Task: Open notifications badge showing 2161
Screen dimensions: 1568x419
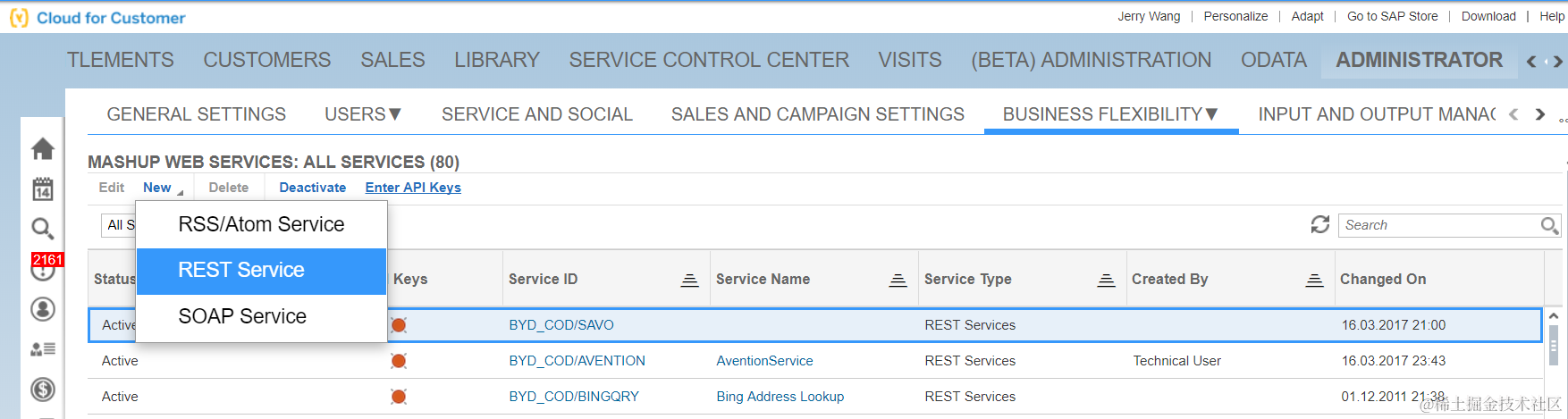Action: (x=47, y=260)
